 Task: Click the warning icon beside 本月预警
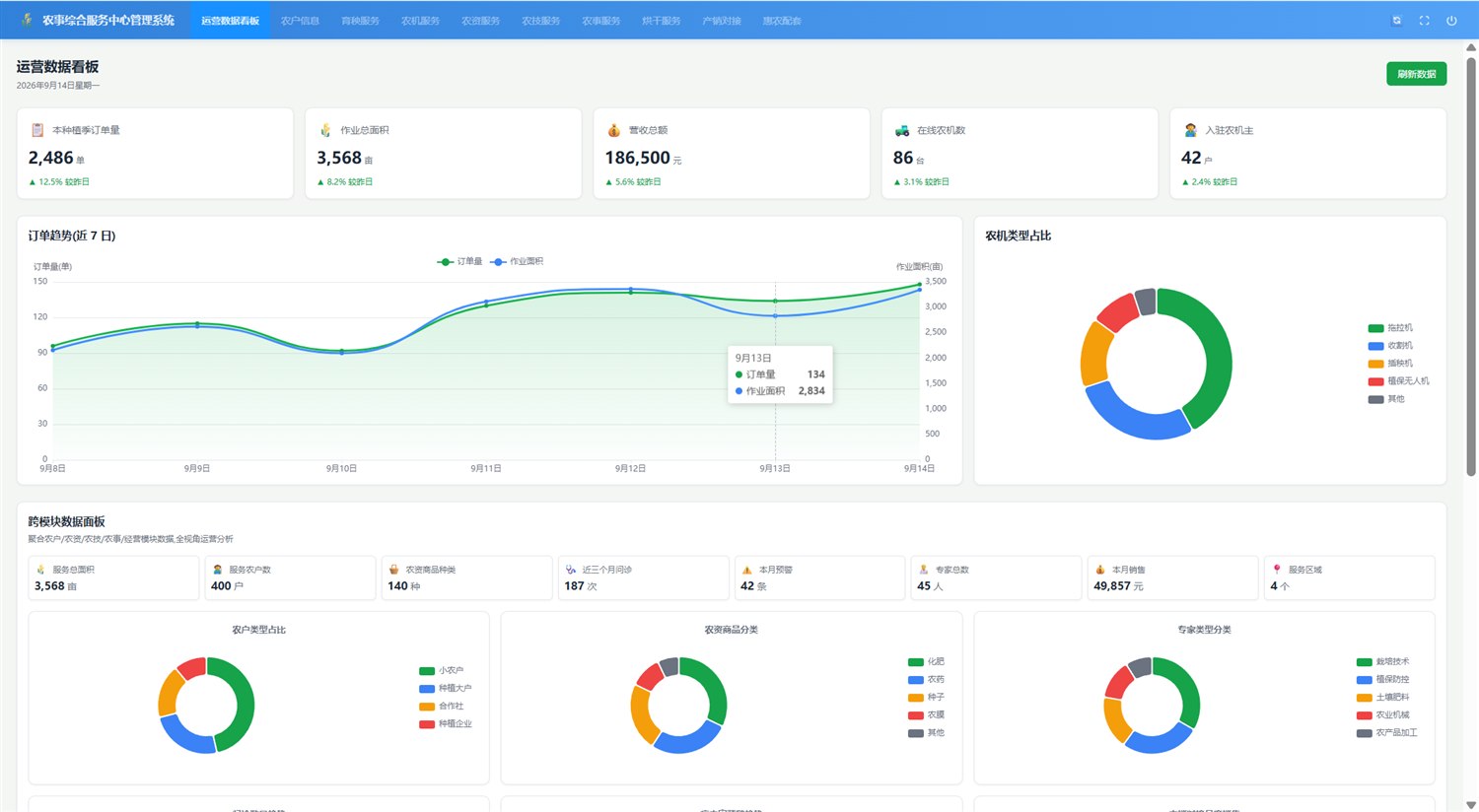point(746,570)
